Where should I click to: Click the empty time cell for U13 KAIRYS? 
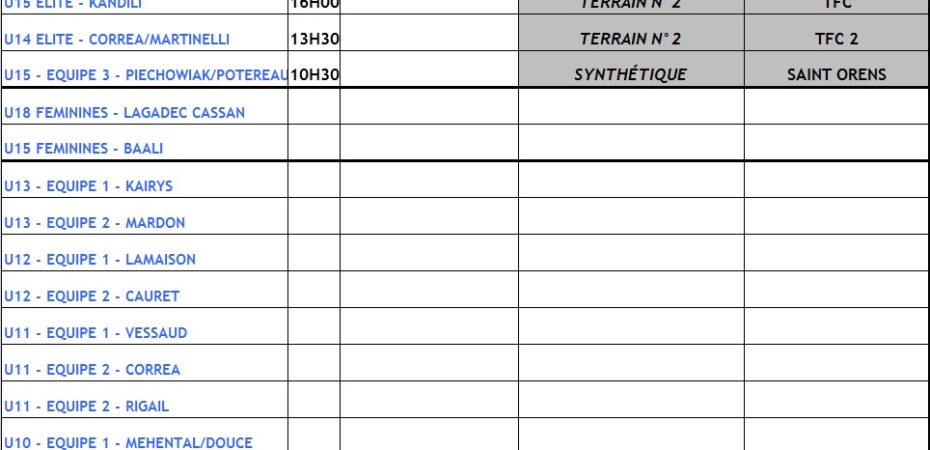coord(314,186)
